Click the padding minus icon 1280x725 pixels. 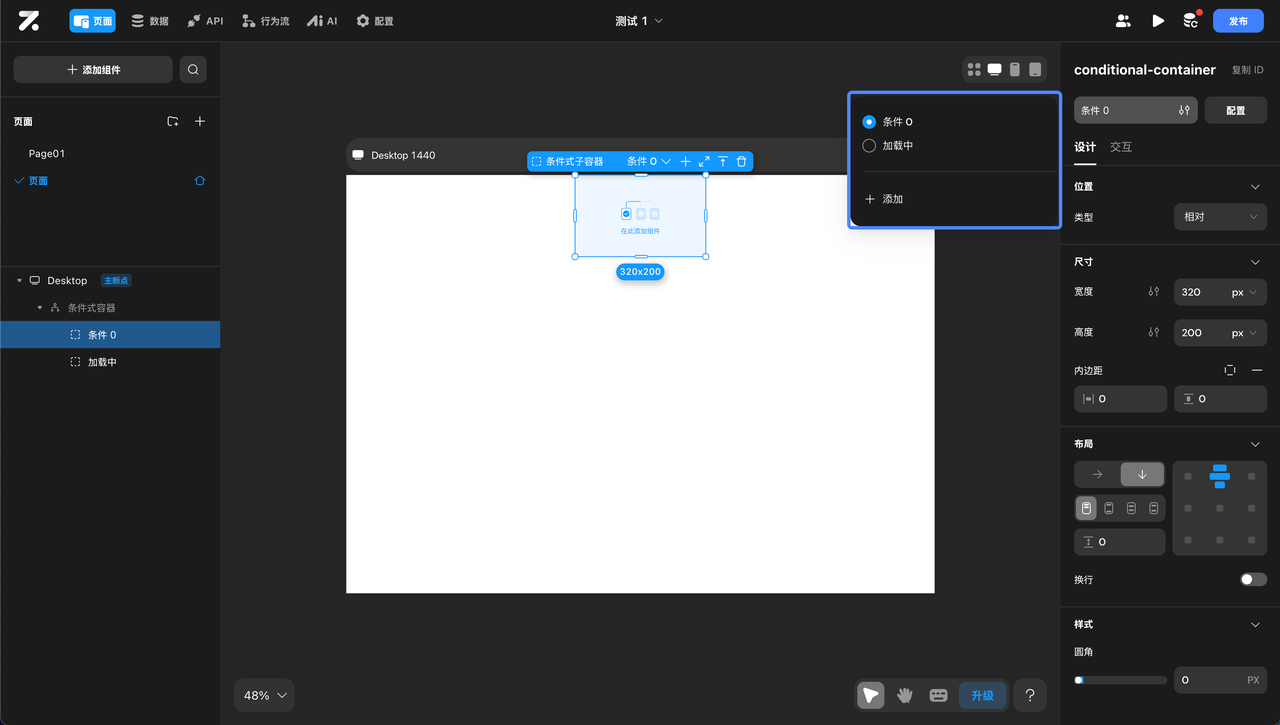pos(1257,370)
